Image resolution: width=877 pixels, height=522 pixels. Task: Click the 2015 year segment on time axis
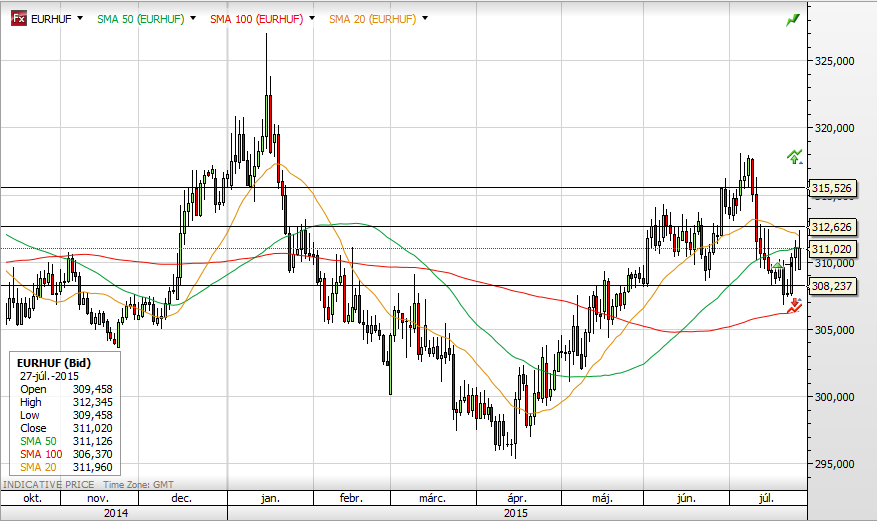(x=516, y=512)
